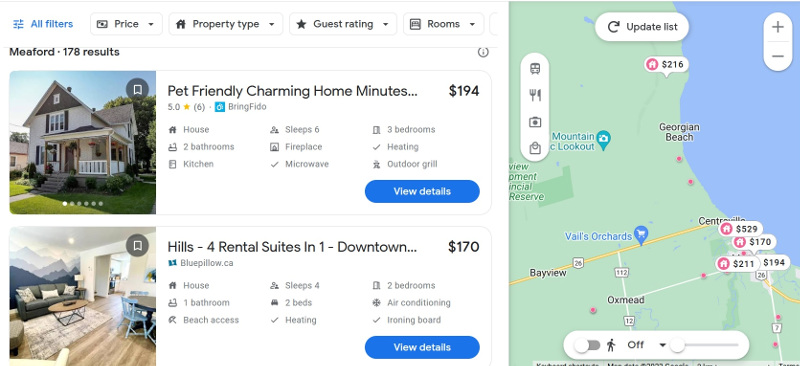Show shopping places on the map
The image size is (800, 366).
coord(535,149)
